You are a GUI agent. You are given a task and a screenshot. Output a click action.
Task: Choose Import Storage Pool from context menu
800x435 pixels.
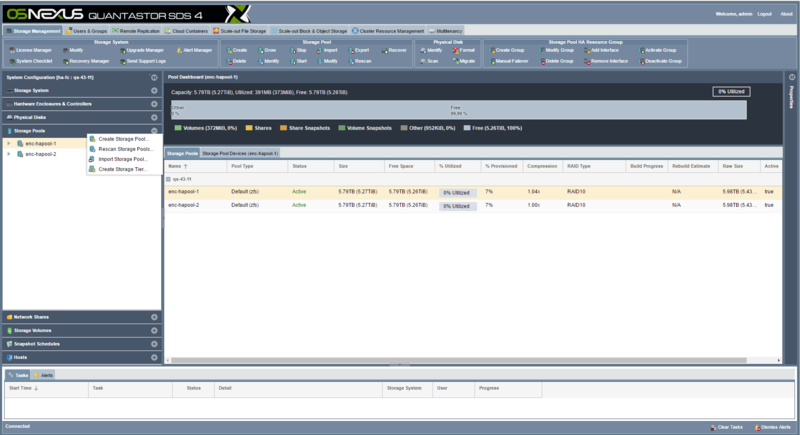[124, 159]
